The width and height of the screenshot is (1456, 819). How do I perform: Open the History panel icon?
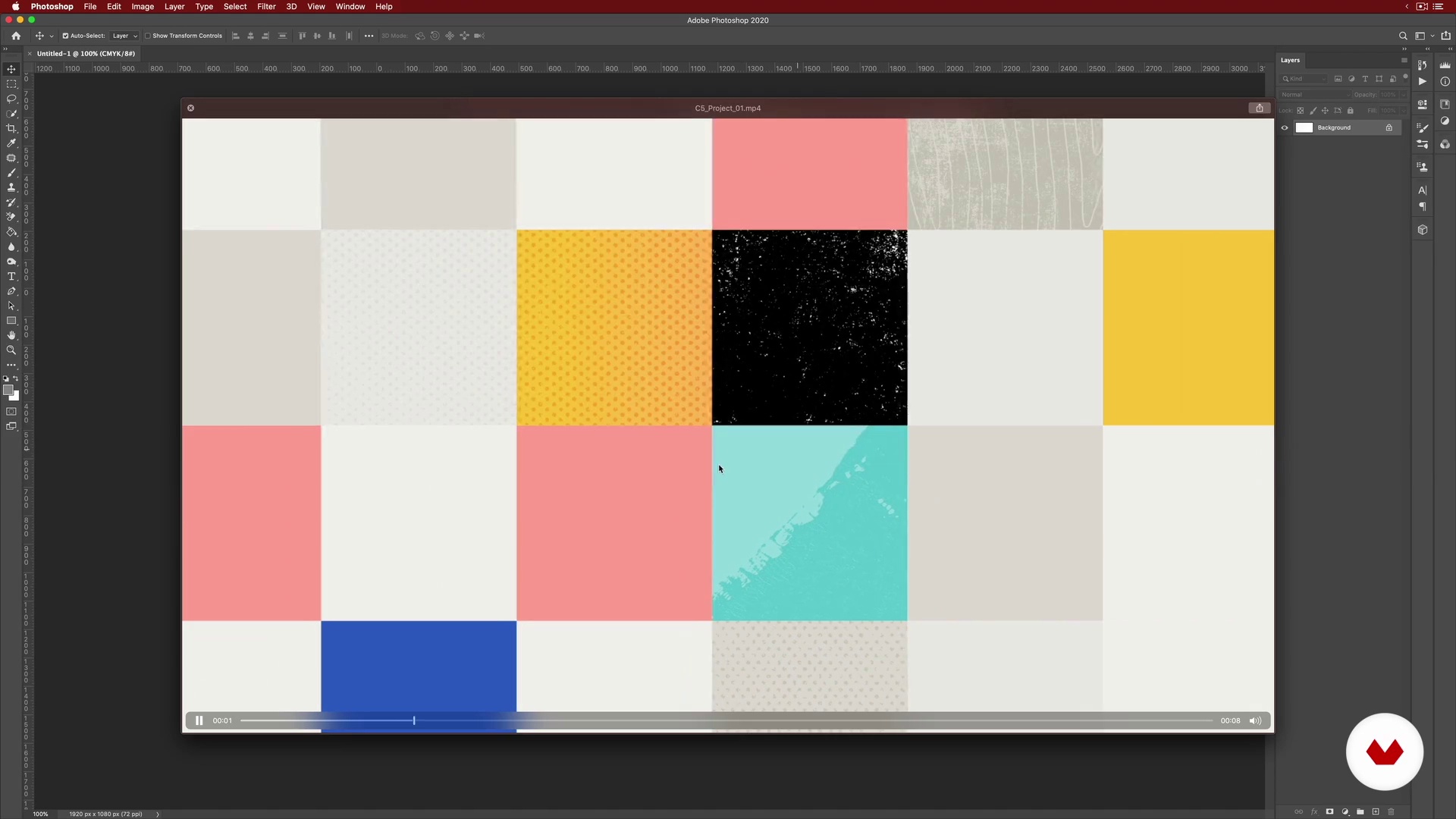pos(1423,66)
